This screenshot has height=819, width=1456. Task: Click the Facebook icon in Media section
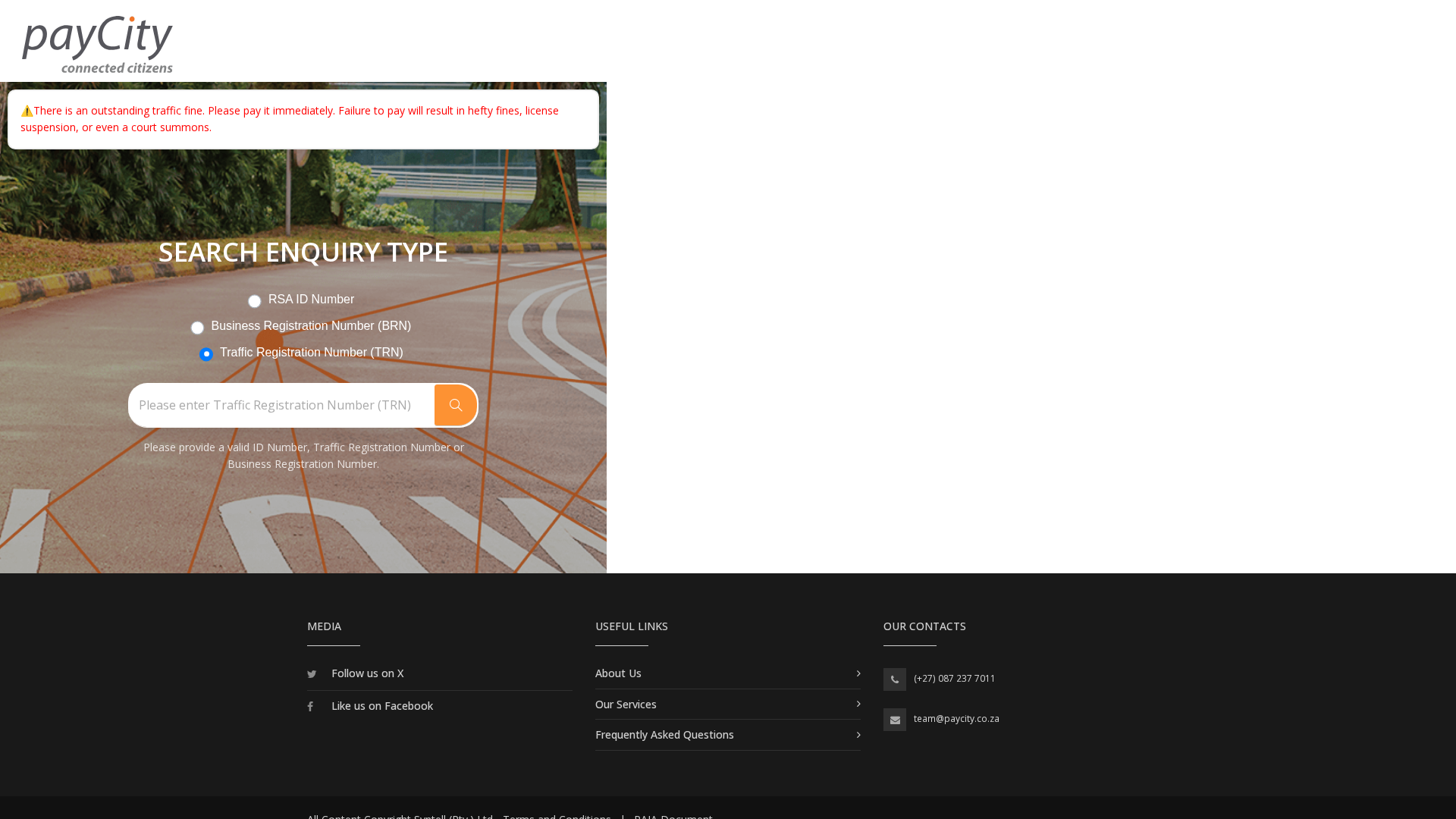310,706
